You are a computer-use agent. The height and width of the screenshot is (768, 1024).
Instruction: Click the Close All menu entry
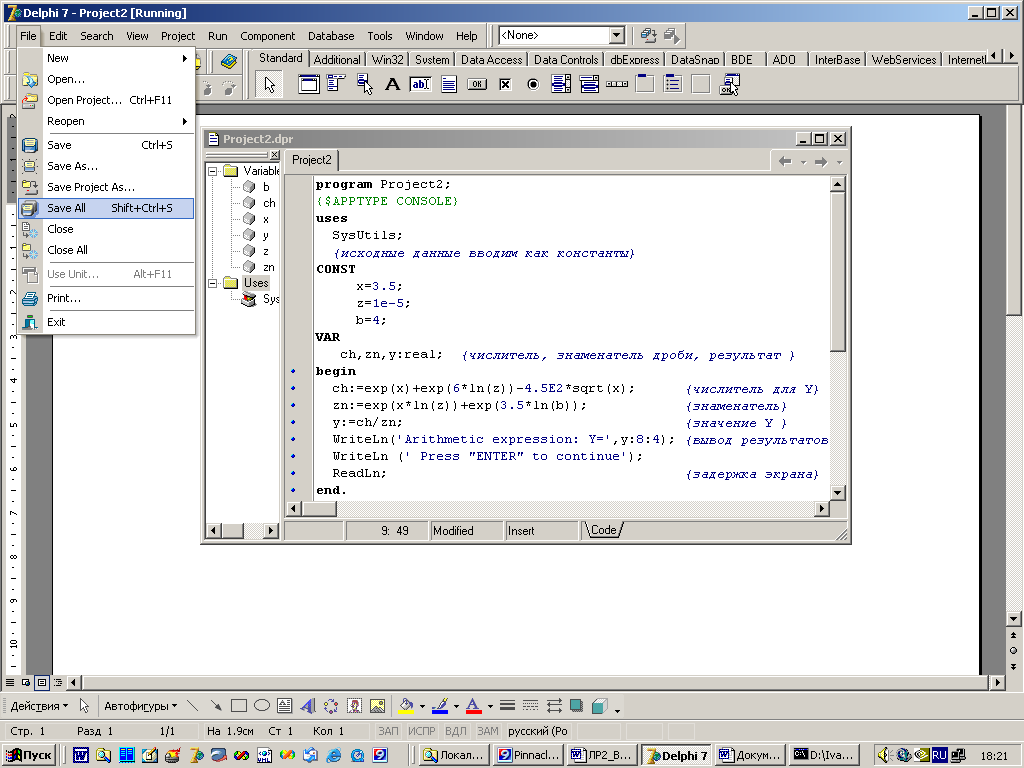pyautogui.click(x=106, y=250)
